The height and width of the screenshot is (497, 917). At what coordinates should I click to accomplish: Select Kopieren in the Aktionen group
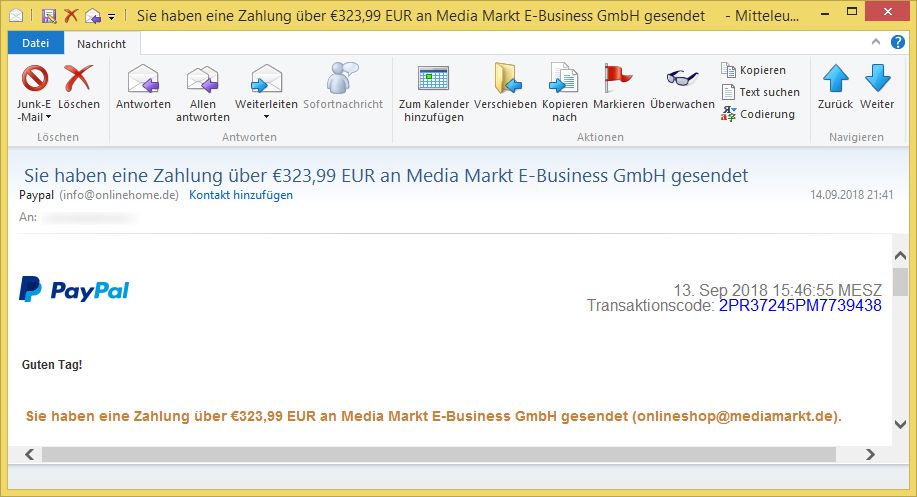[x=753, y=70]
